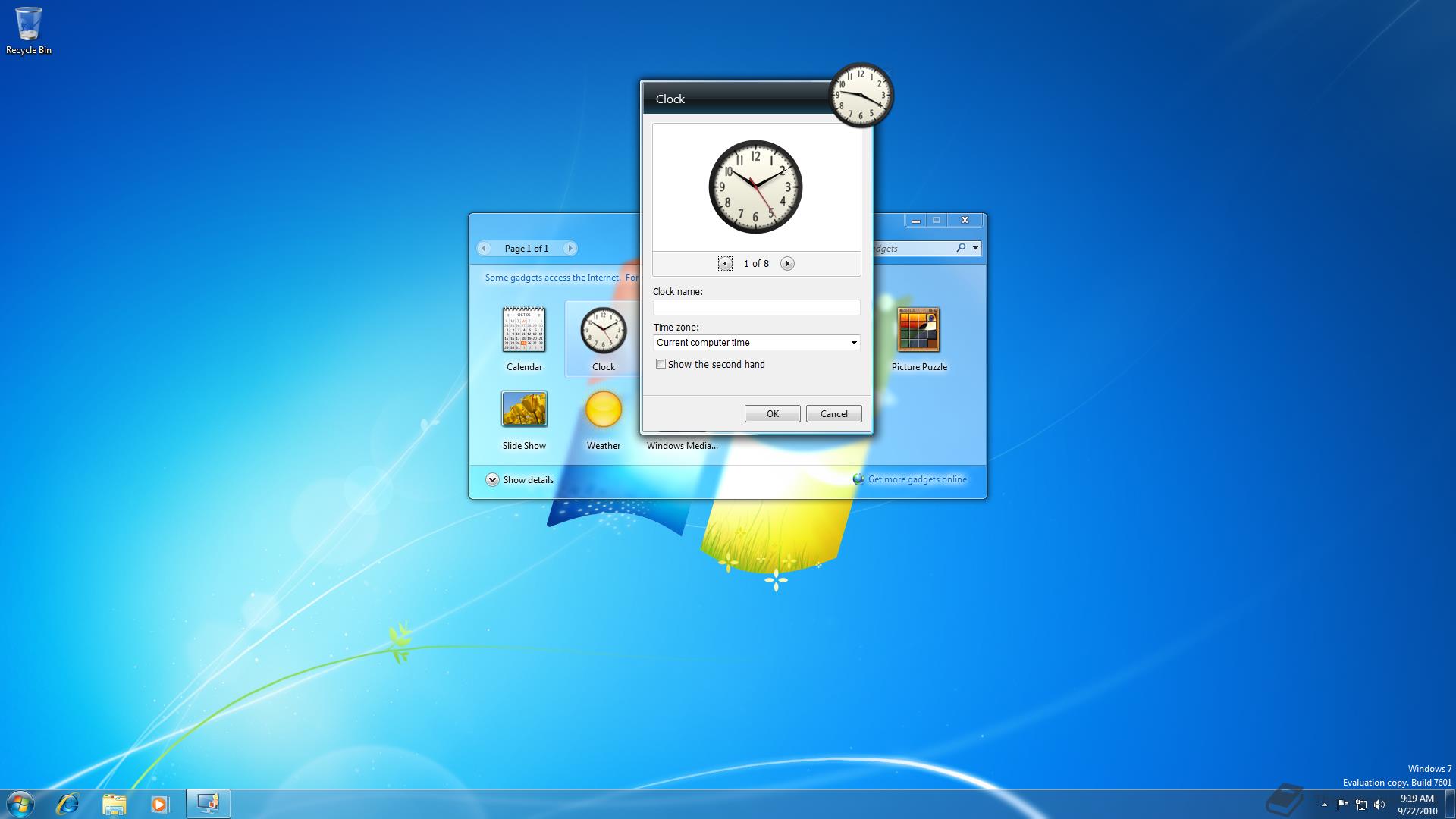1456x819 pixels.
Task: Show hidden tray icons arrow
Action: 1324,805
